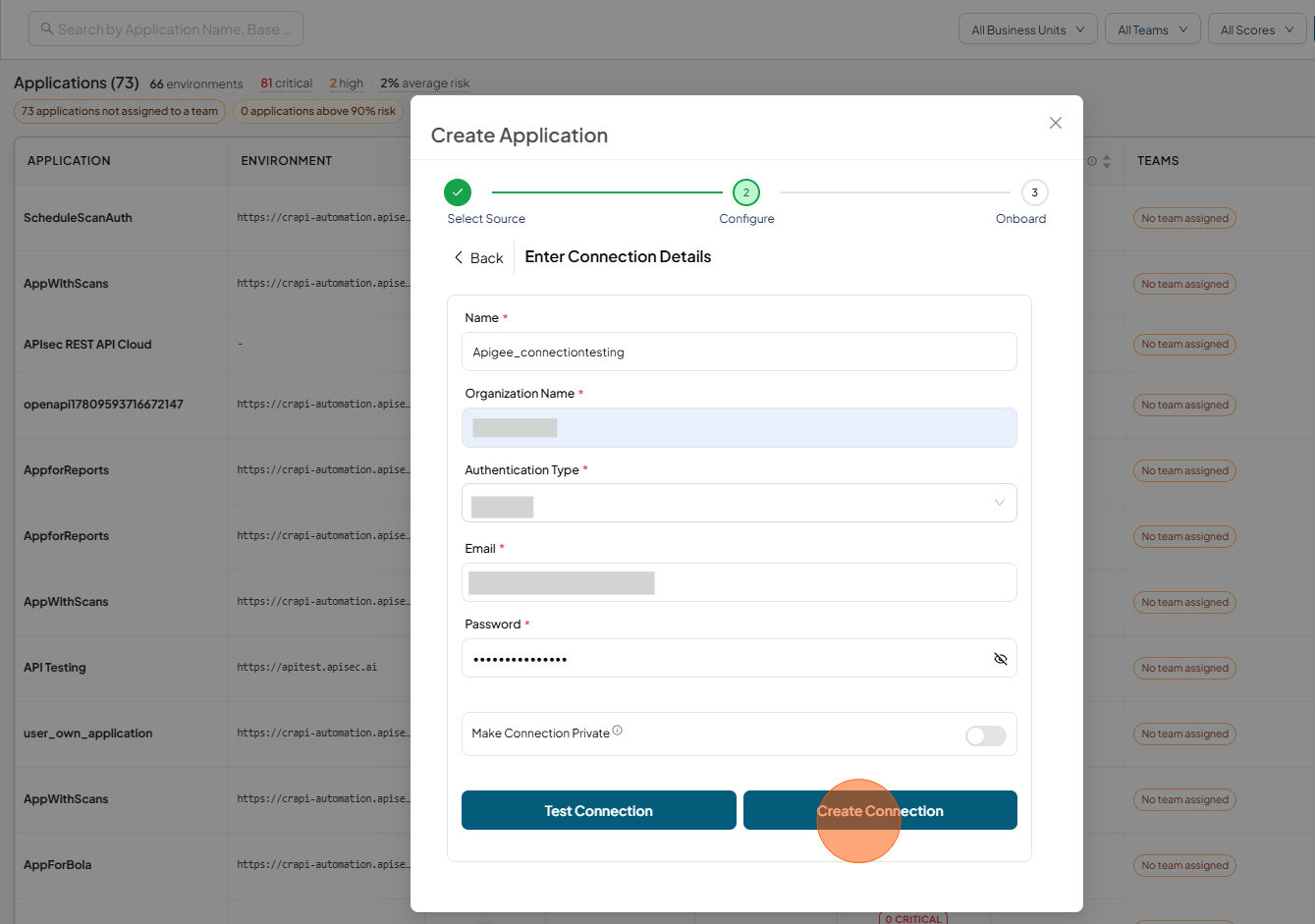
Task: Open the AppForBola application
Action: (x=58, y=865)
